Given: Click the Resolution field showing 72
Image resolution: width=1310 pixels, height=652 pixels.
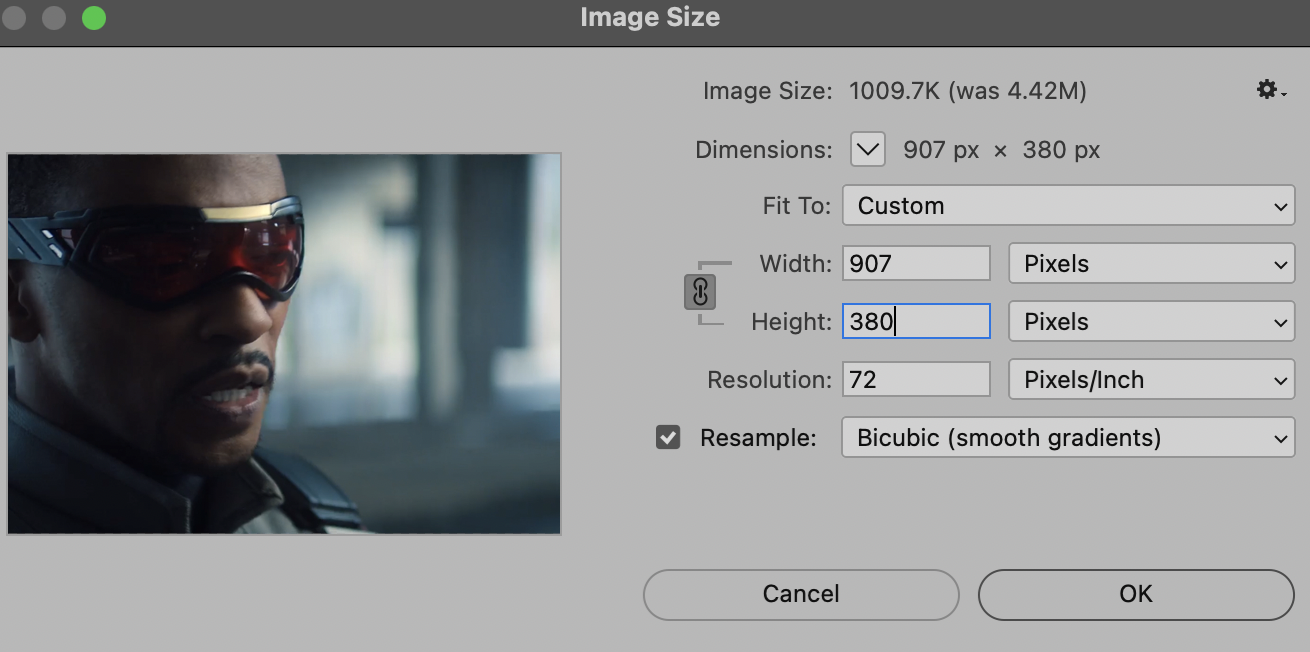Looking at the screenshot, I should [x=916, y=380].
